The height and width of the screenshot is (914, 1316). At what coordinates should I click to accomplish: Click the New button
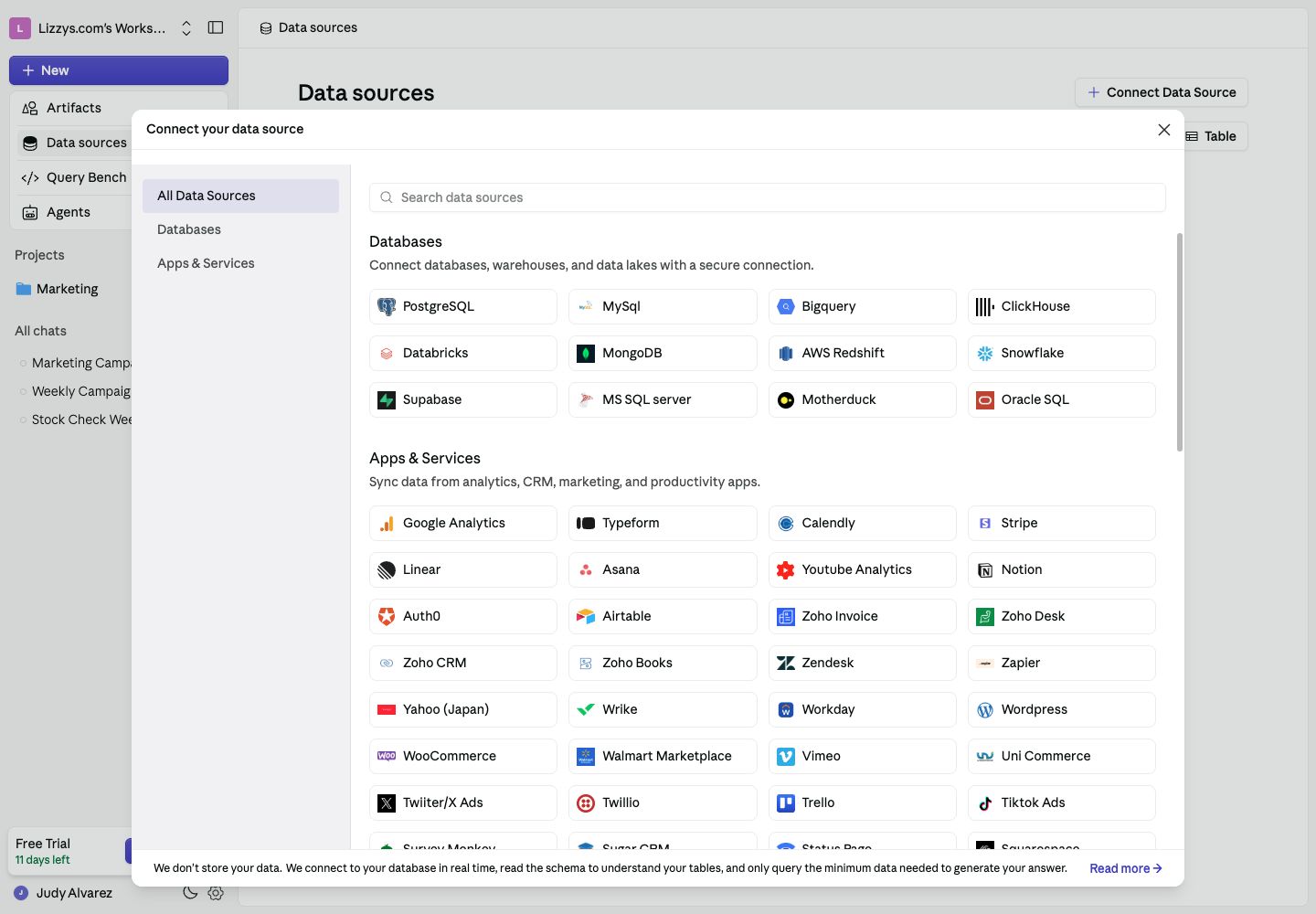[x=119, y=70]
